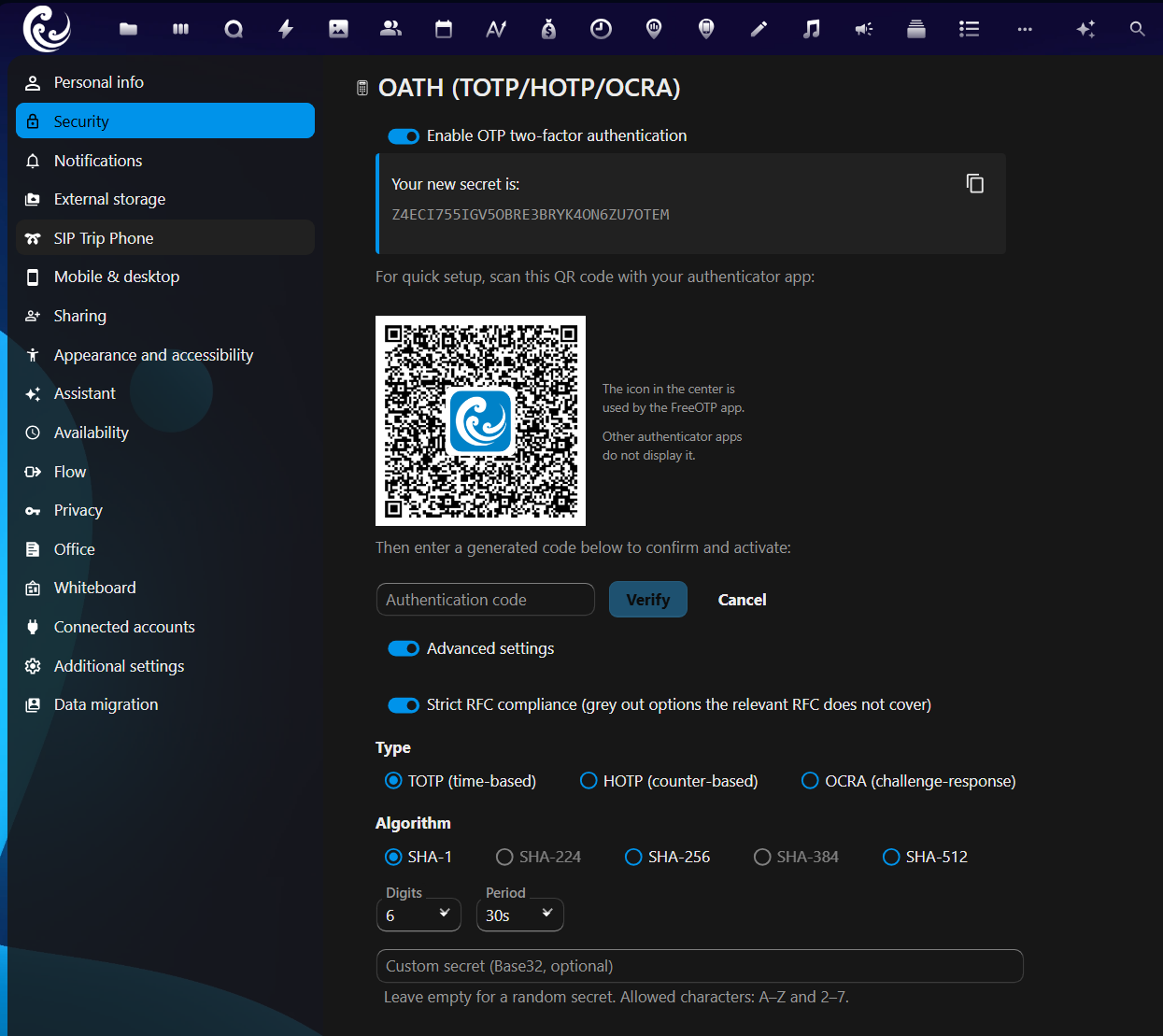Viewport: 1163px width, 1036px height.
Task: Open the pencil app icon
Action: tap(759, 29)
